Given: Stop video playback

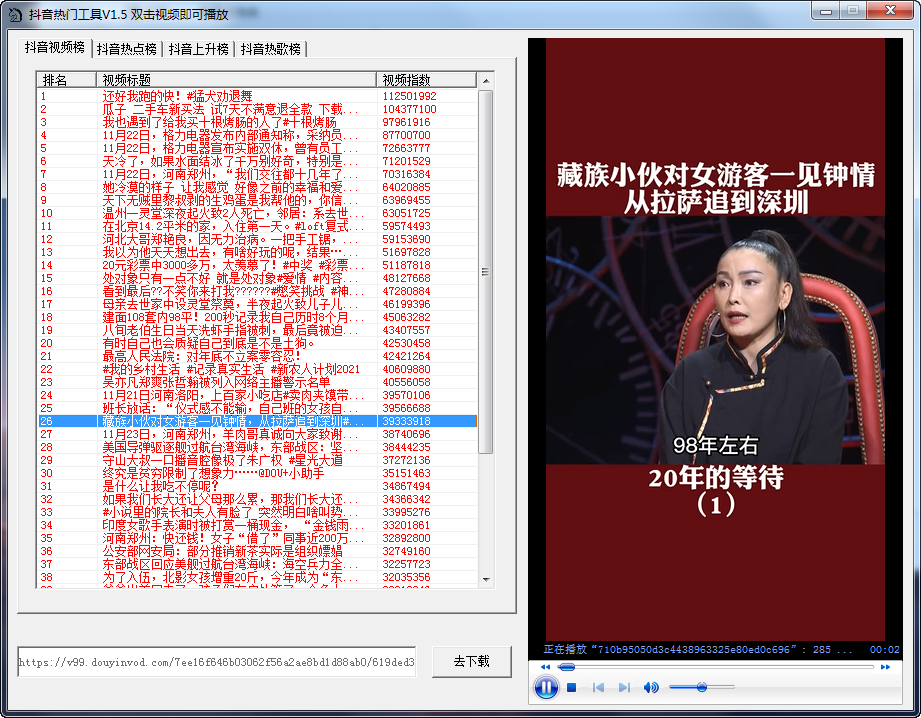Looking at the screenshot, I should (572, 687).
